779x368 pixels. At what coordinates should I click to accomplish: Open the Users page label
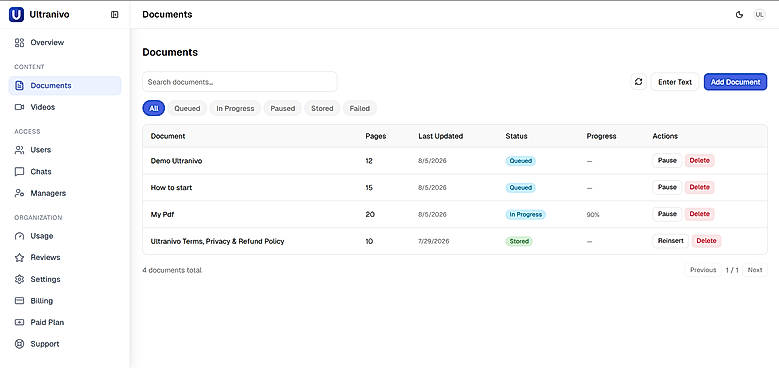pos(41,149)
